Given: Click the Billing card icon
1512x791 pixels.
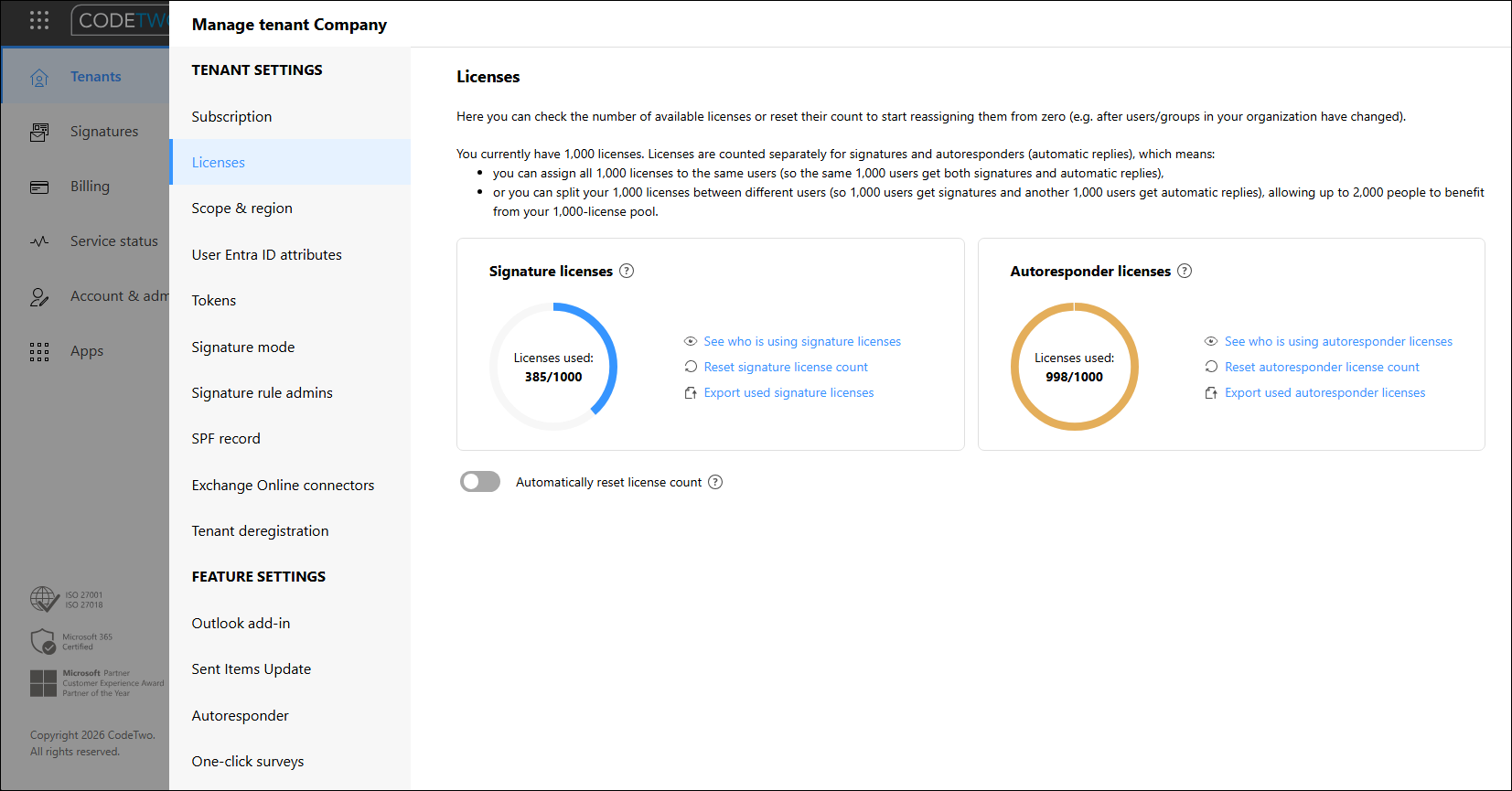Looking at the screenshot, I should [x=39, y=187].
